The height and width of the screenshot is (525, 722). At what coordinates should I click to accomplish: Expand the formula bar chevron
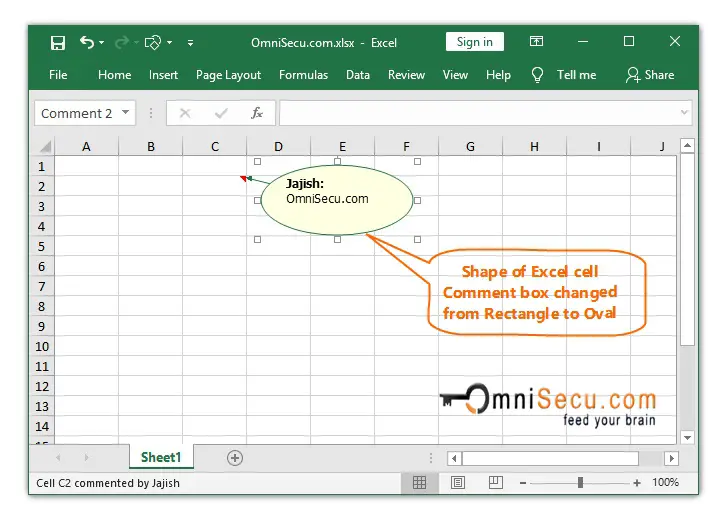click(x=684, y=112)
